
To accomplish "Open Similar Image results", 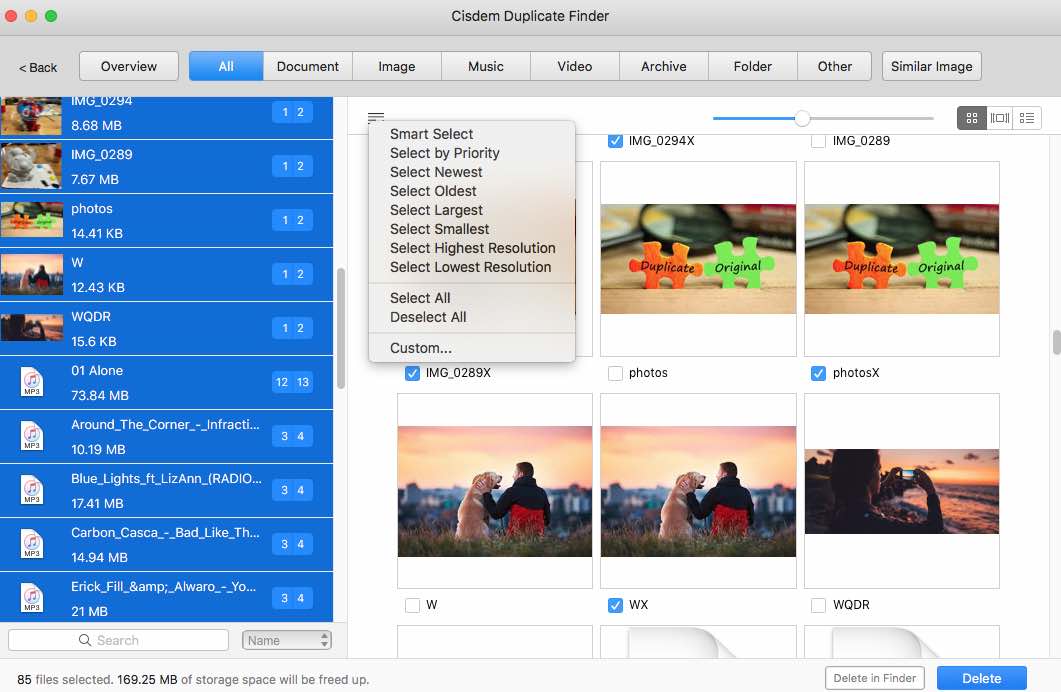I will [x=932, y=66].
